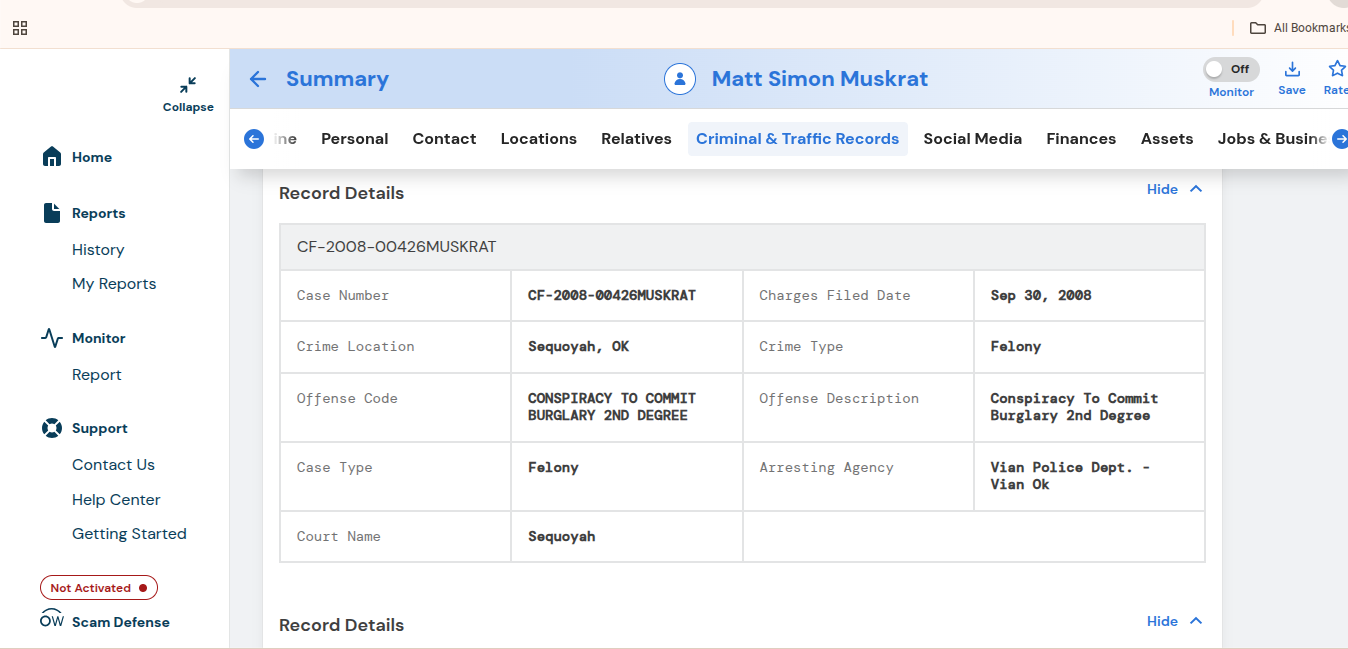Click the Not Activated badge
This screenshot has height=649, width=1348.
tap(99, 588)
